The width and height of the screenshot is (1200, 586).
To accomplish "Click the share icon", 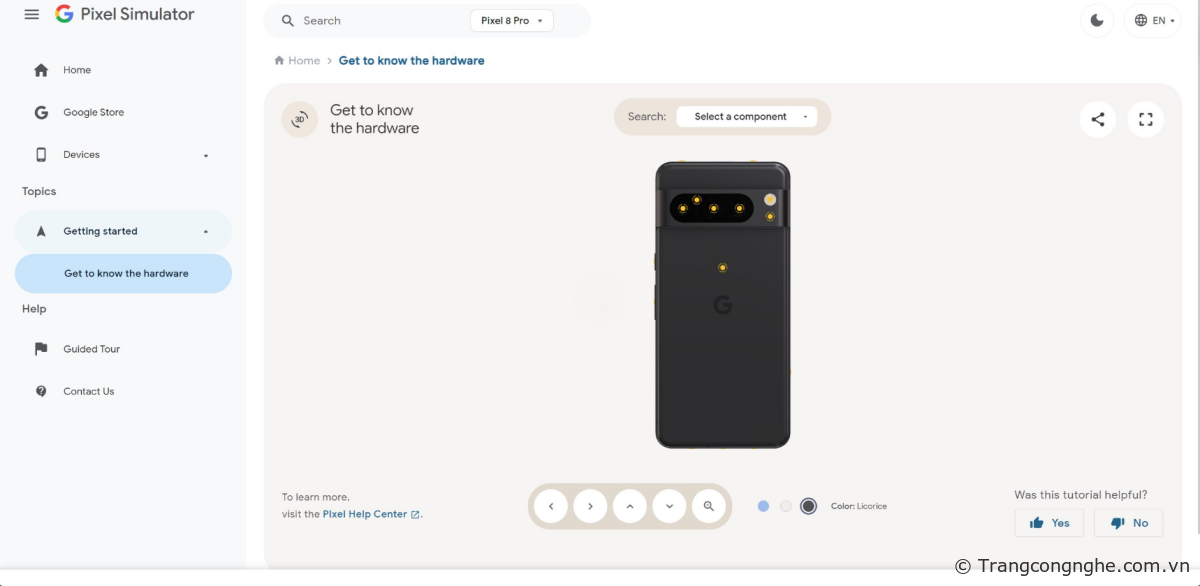I will click(x=1098, y=120).
